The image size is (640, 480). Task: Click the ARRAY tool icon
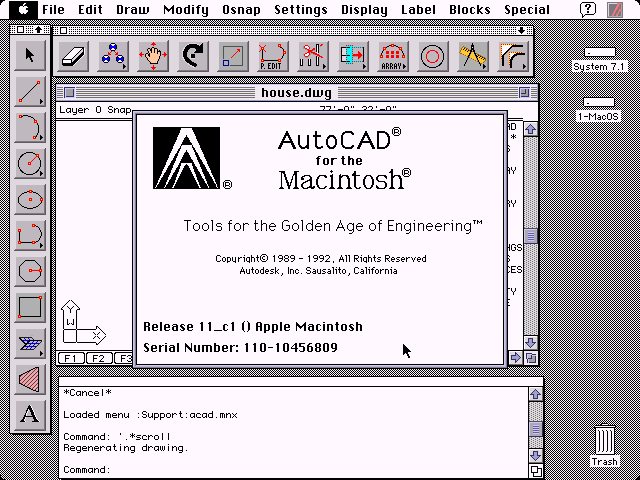pos(393,56)
